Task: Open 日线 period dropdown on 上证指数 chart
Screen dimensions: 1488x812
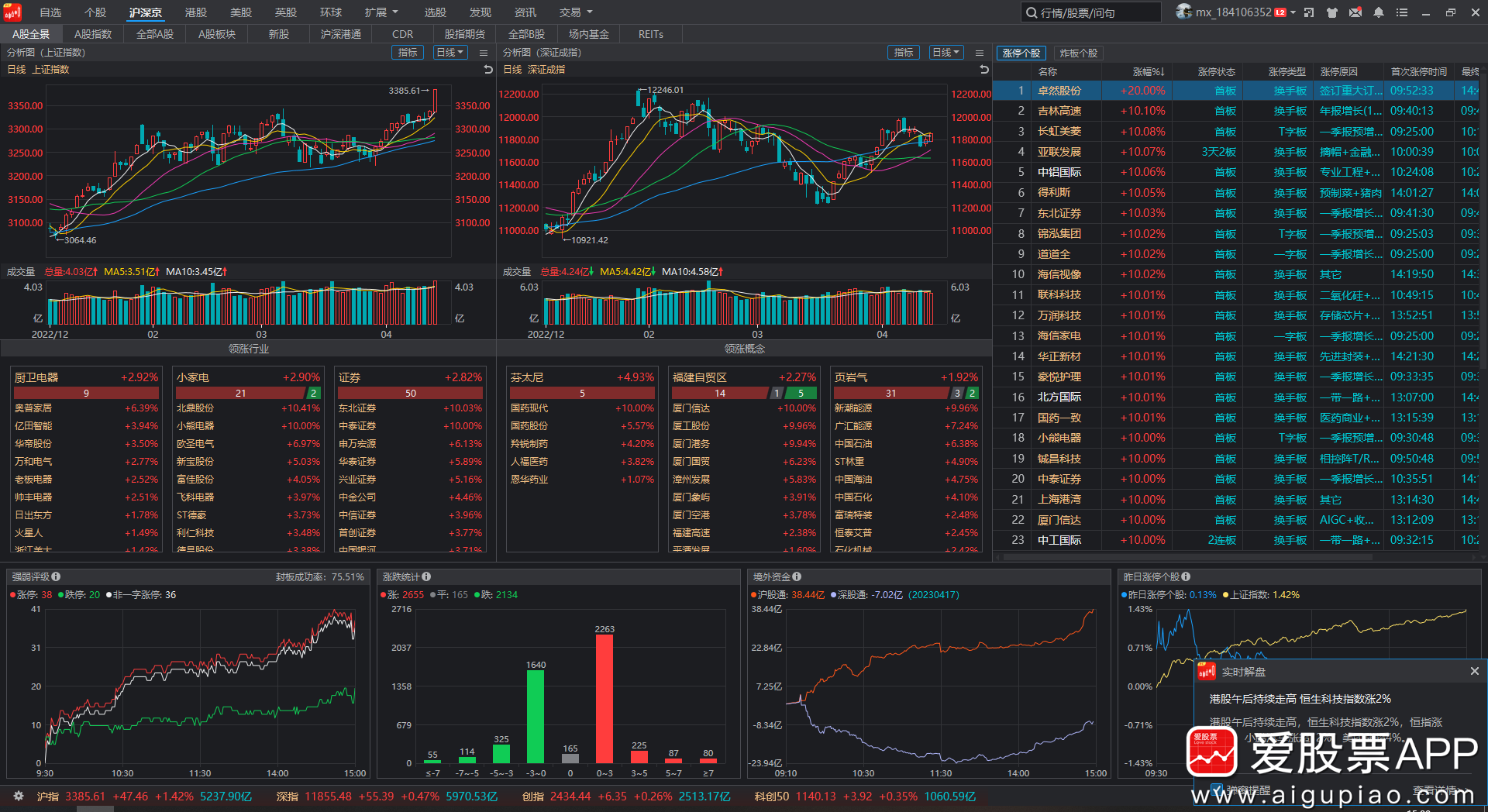Action: click(x=450, y=53)
